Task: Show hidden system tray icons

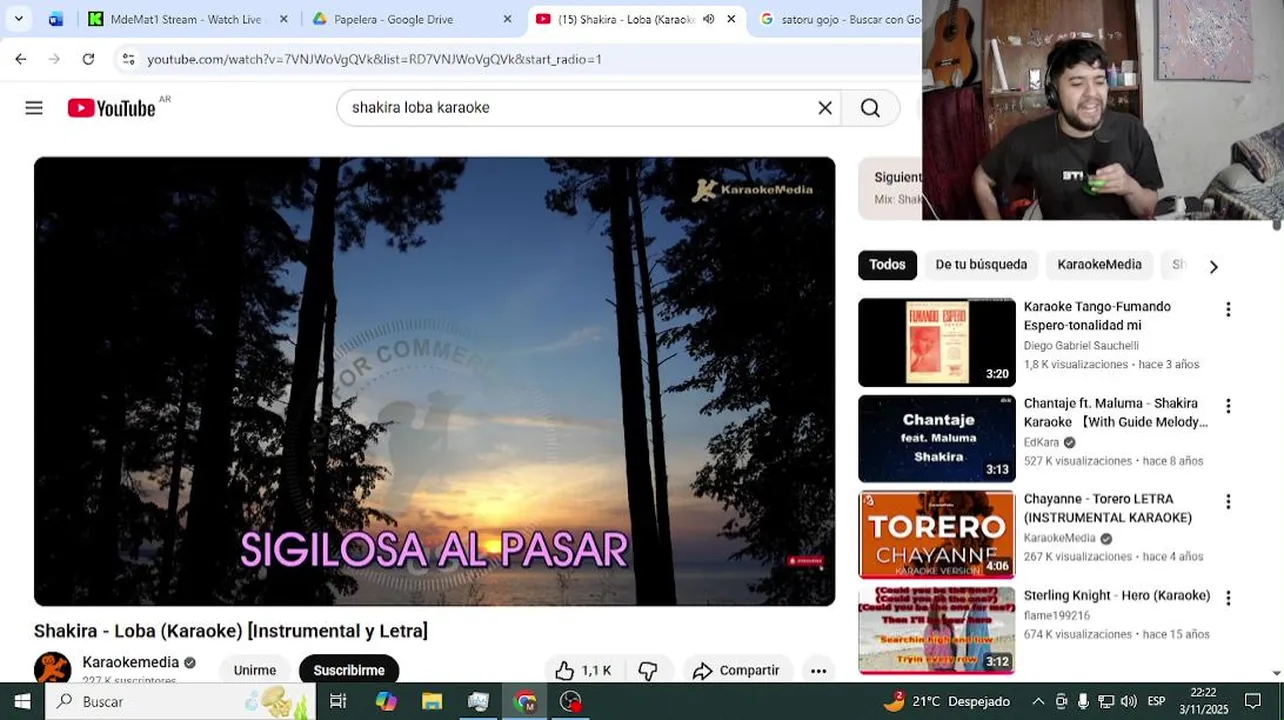Action: pos(1038,701)
